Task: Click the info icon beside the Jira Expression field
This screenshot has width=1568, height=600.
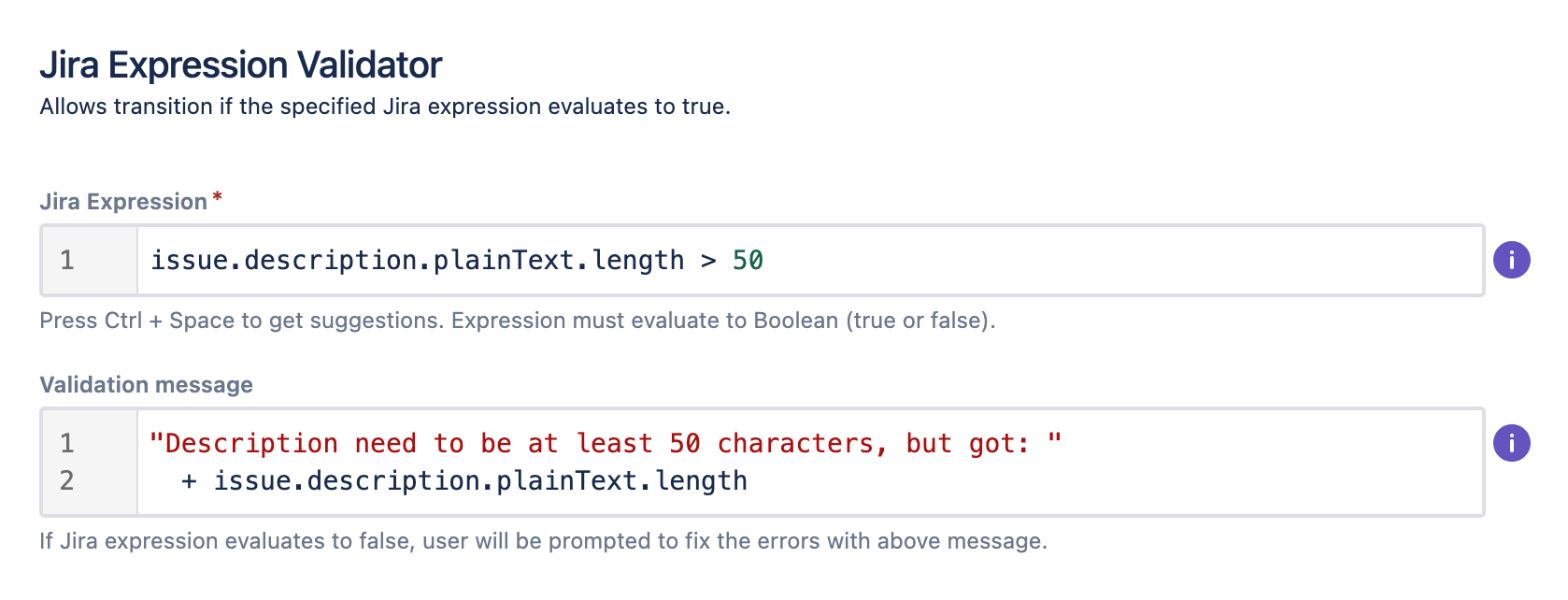Action: click(1514, 262)
